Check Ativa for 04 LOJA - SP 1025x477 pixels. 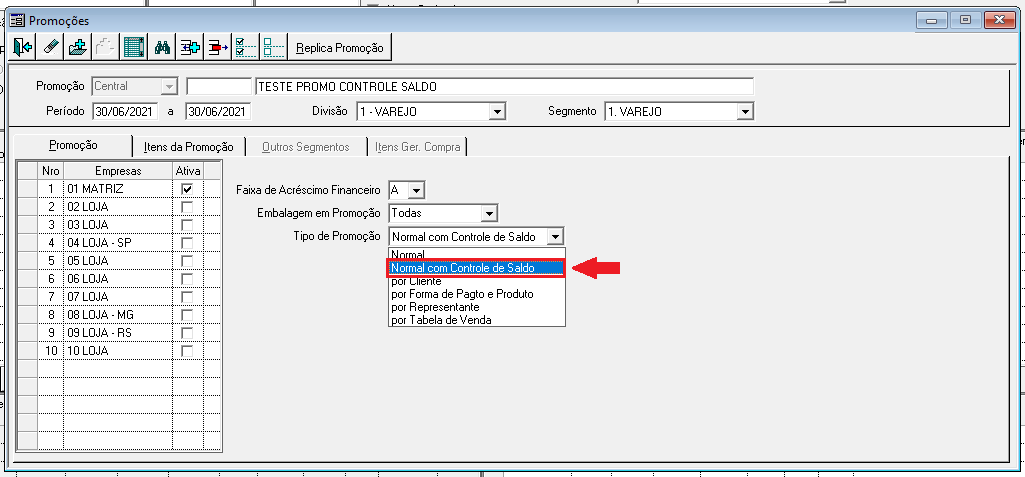(188, 242)
